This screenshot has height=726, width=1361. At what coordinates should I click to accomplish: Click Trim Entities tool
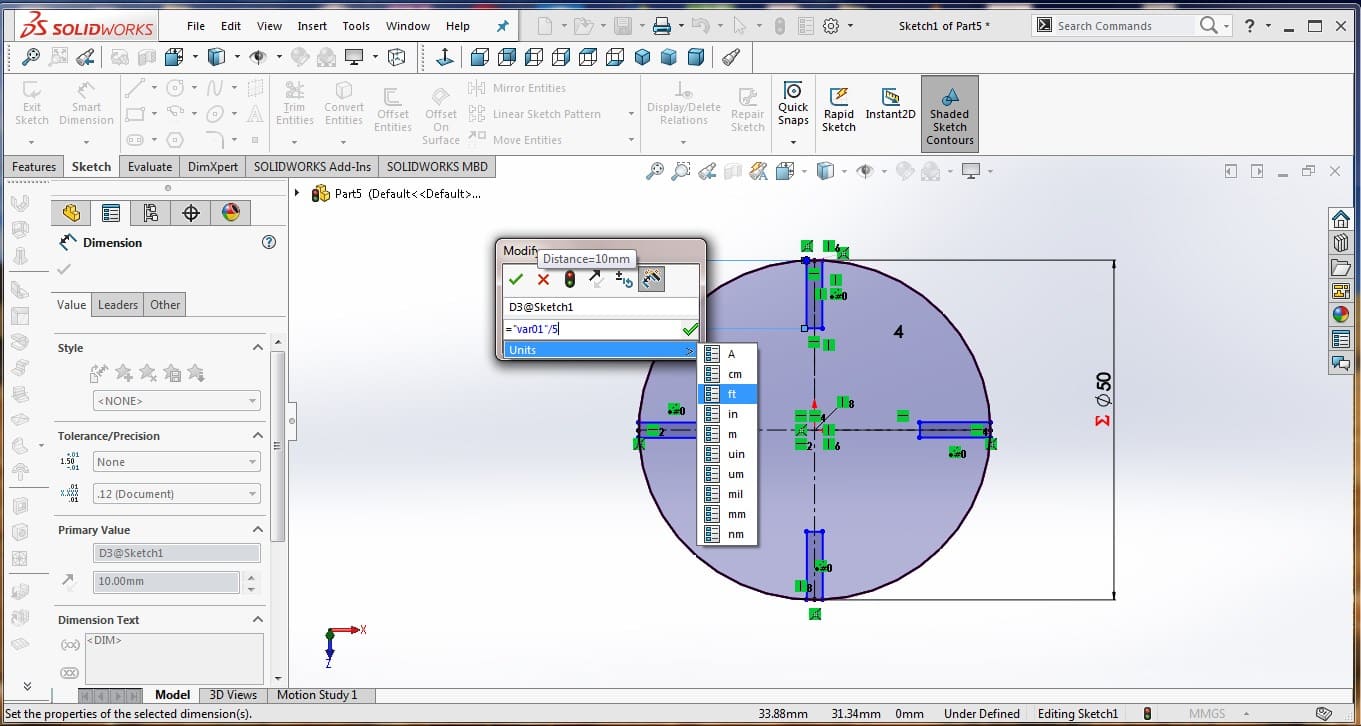294,104
